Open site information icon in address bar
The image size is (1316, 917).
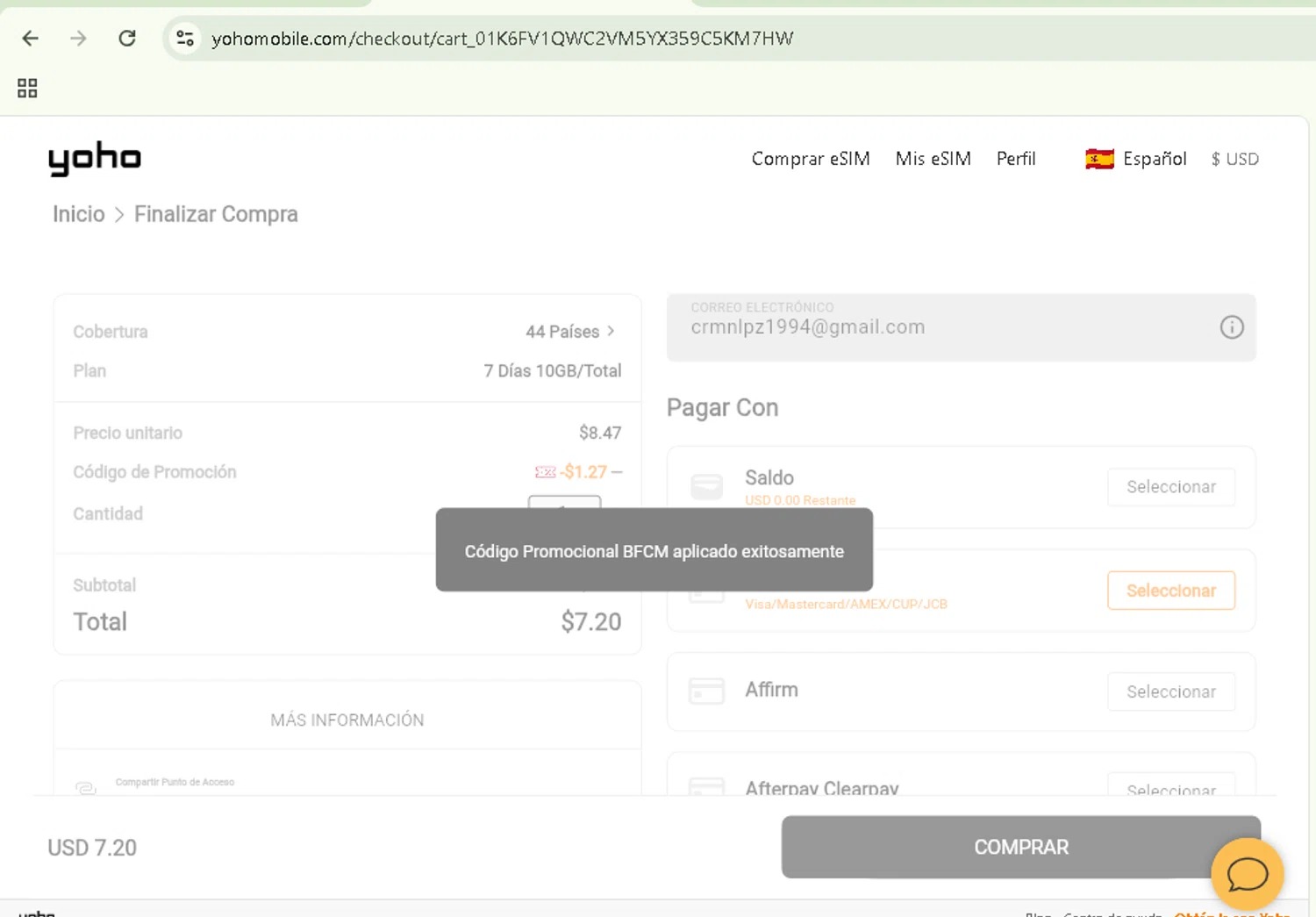185,38
